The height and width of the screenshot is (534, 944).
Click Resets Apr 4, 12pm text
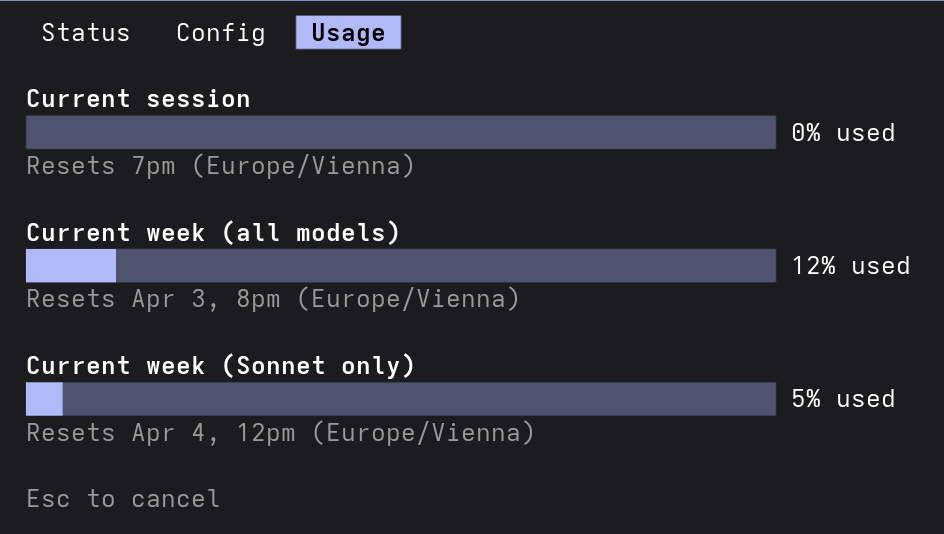coord(280,433)
